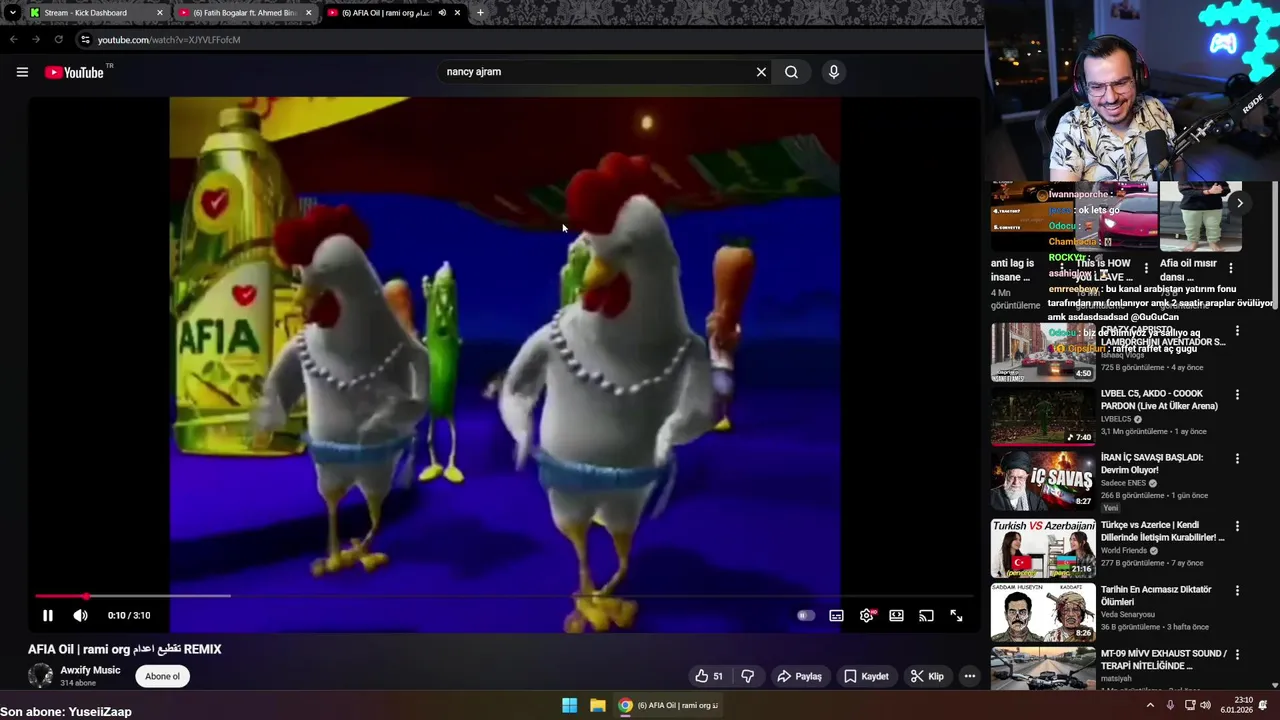Screen dimensions: 1280x720
Task: Save video with Kaydet button
Action: (x=866, y=676)
